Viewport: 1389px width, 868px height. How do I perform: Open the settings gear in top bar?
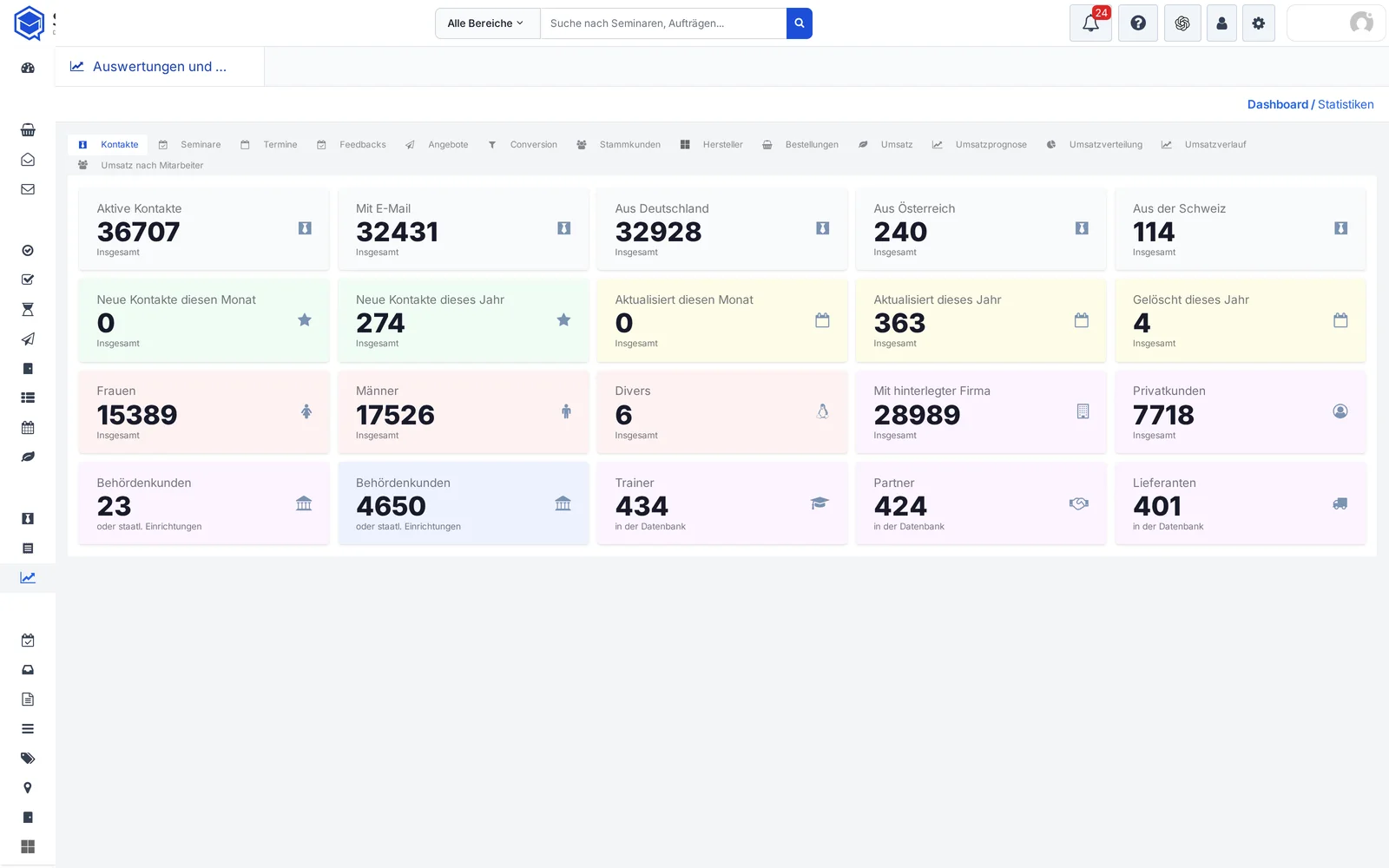click(1259, 23)
